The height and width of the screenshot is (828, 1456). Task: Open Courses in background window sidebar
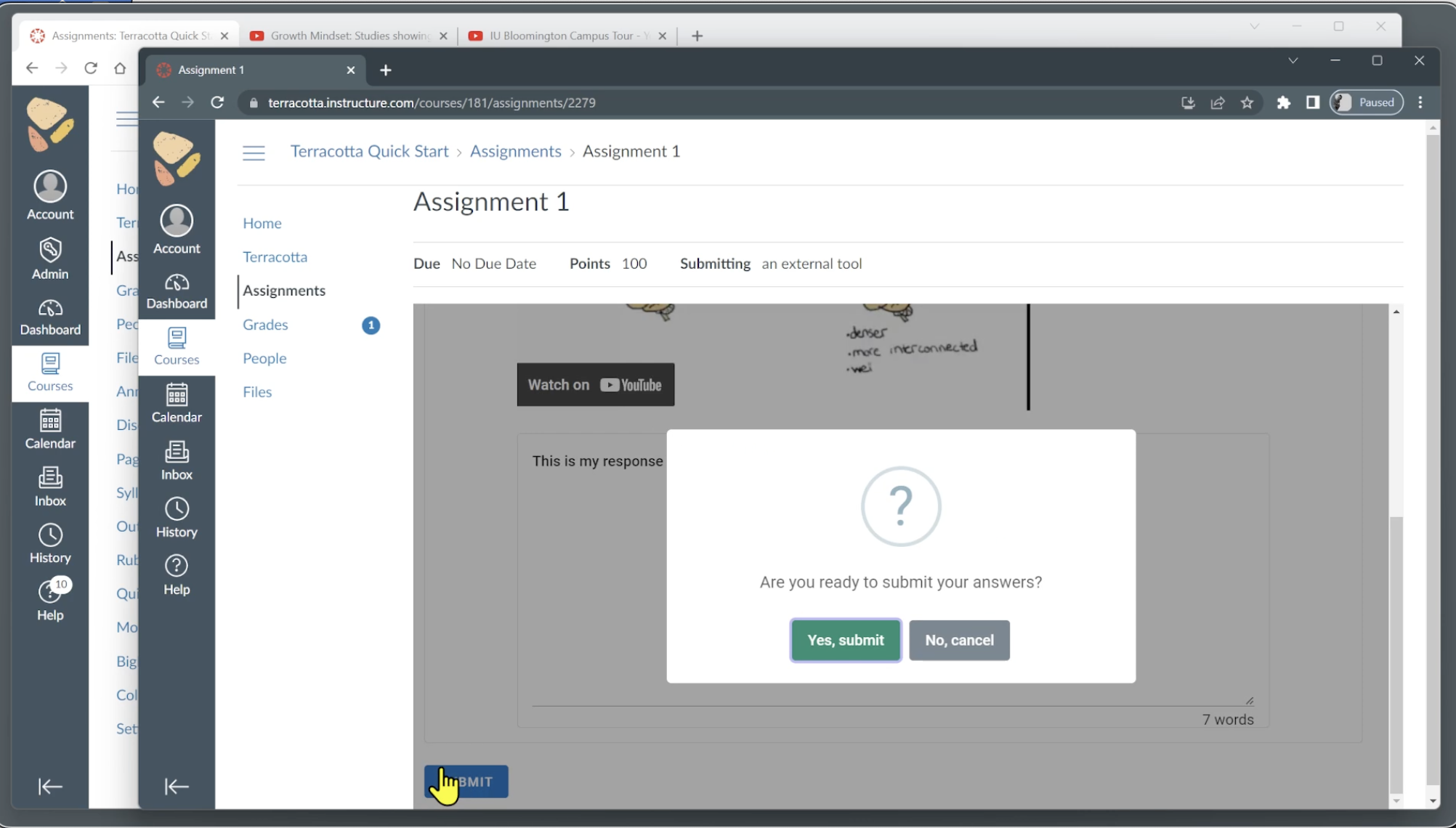50,373
